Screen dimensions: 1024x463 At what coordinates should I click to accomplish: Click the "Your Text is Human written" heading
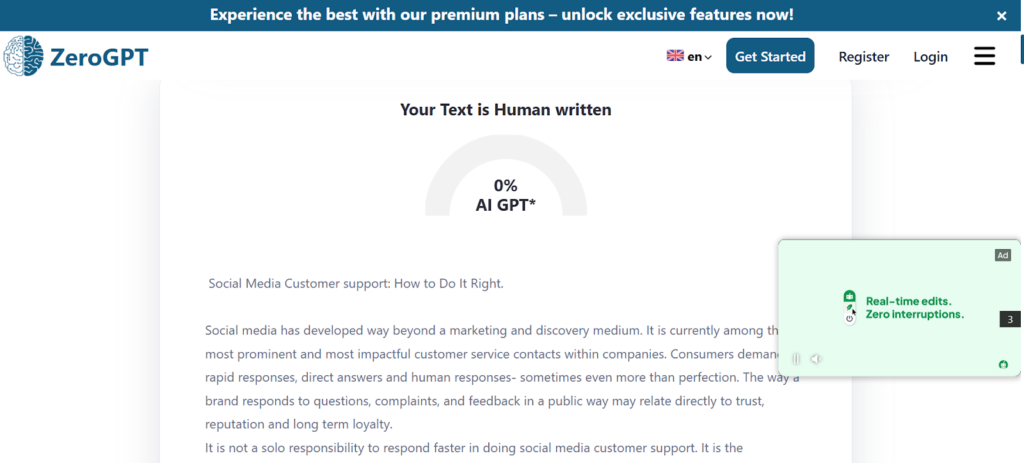505,109
